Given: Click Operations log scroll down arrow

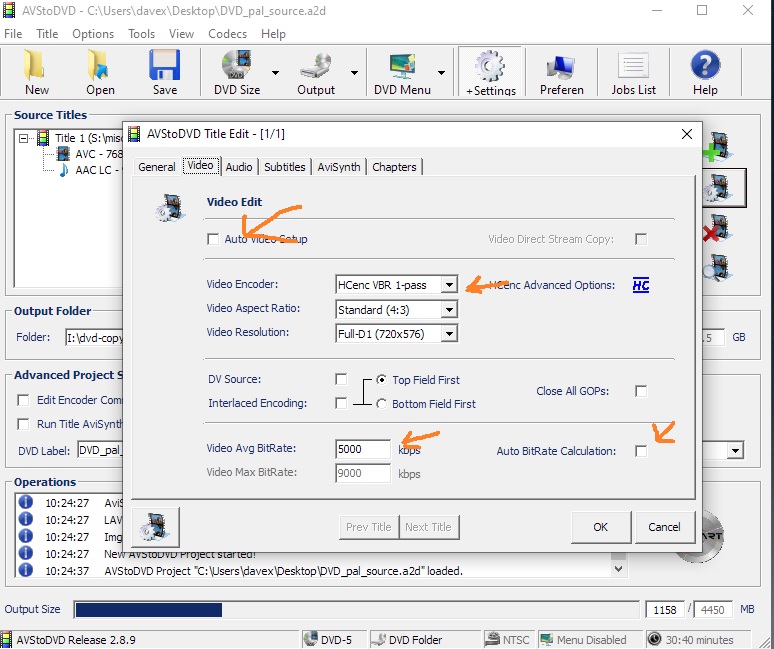Looking at the screenshot, I should point(618,569).
